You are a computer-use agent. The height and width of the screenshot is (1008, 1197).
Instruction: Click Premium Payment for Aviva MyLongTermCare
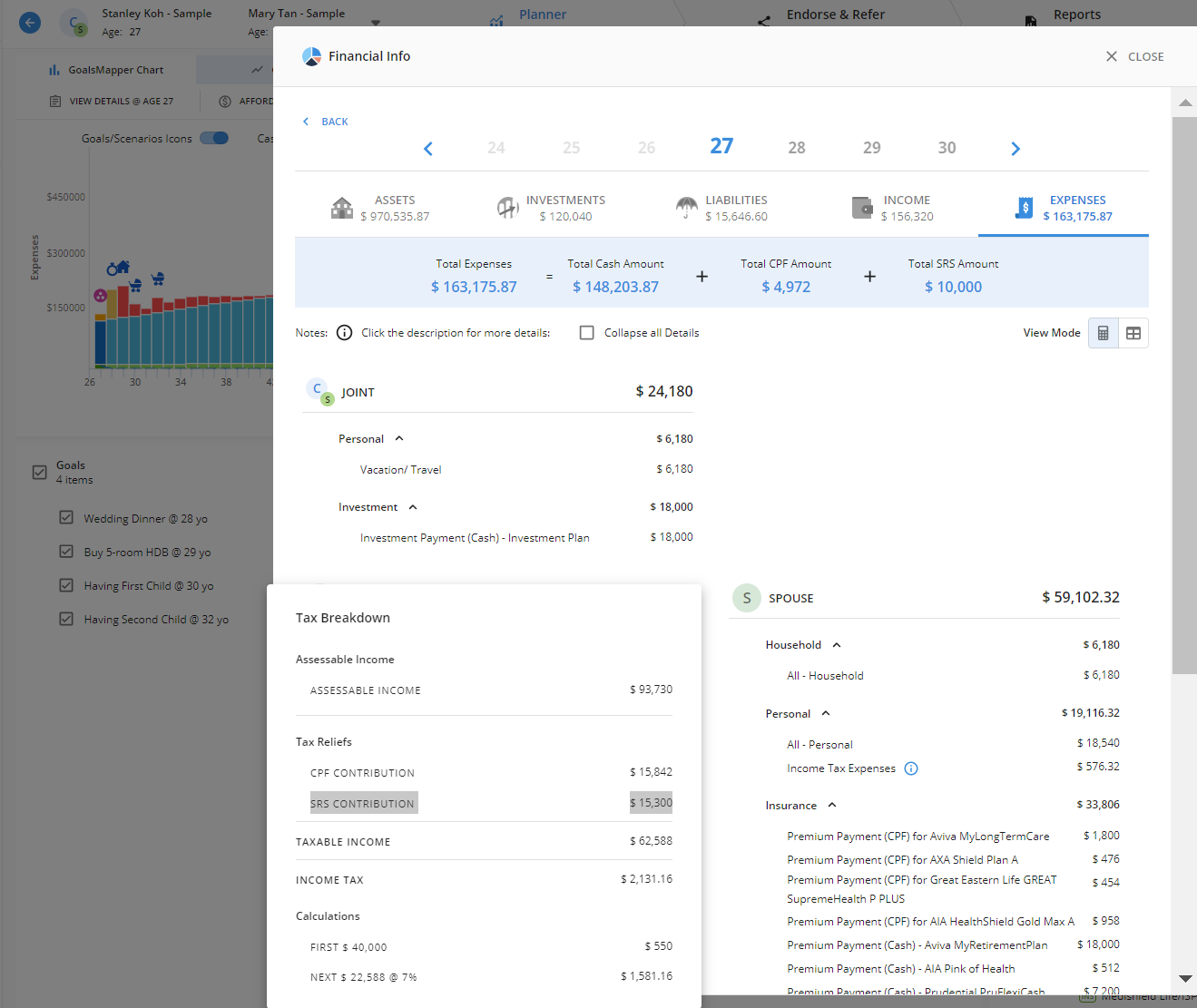tap(918, 837)
